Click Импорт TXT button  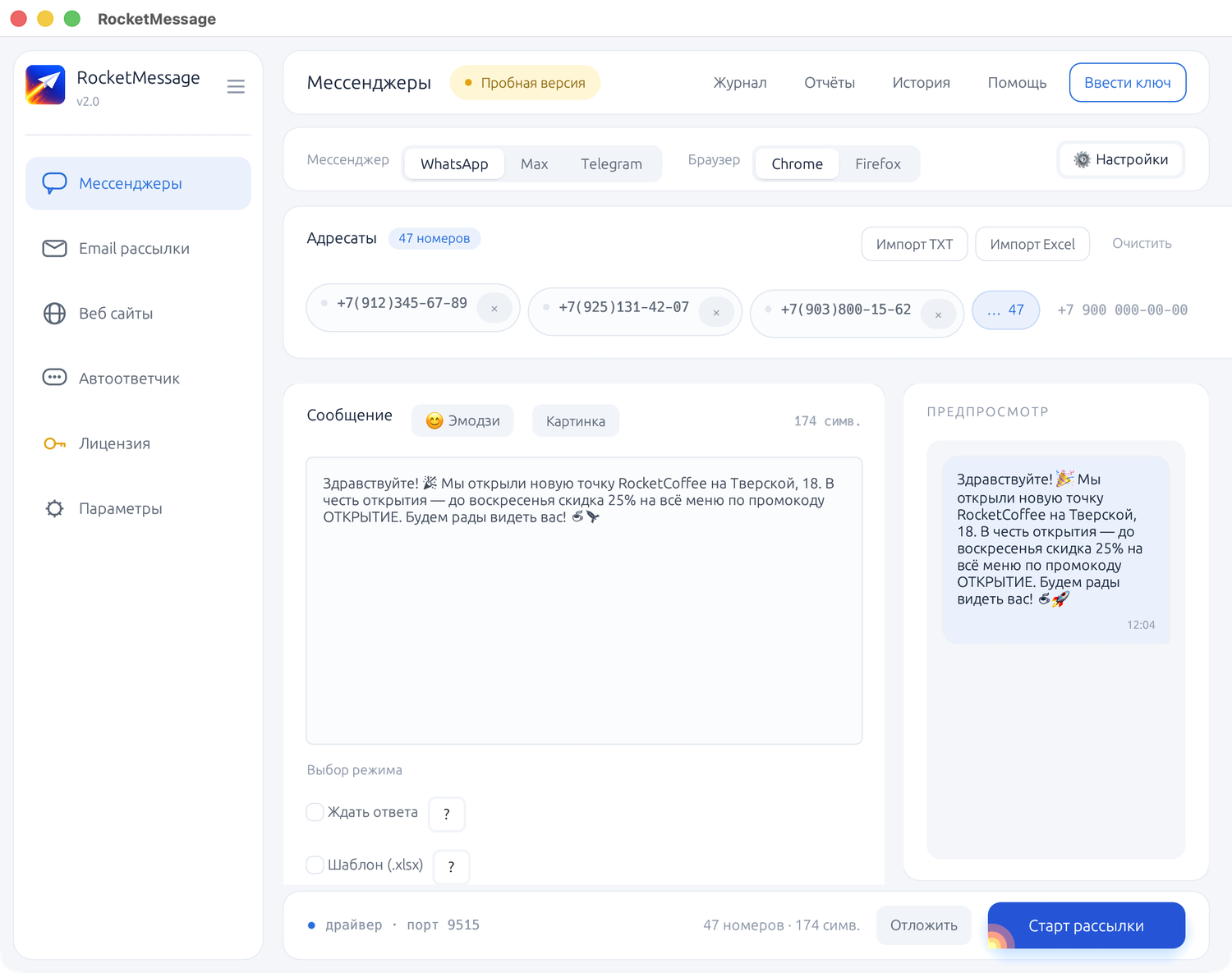click(914, 244)
